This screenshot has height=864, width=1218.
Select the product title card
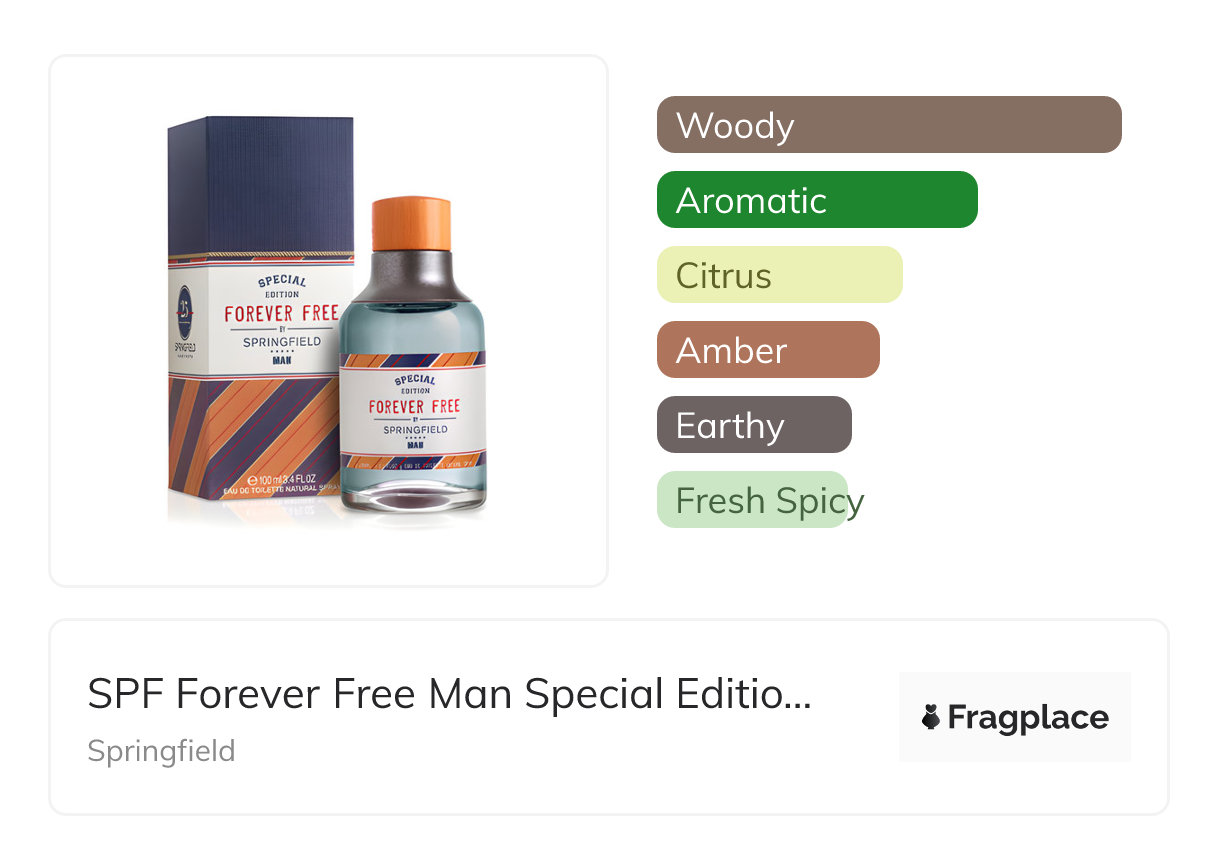[609, 717]
